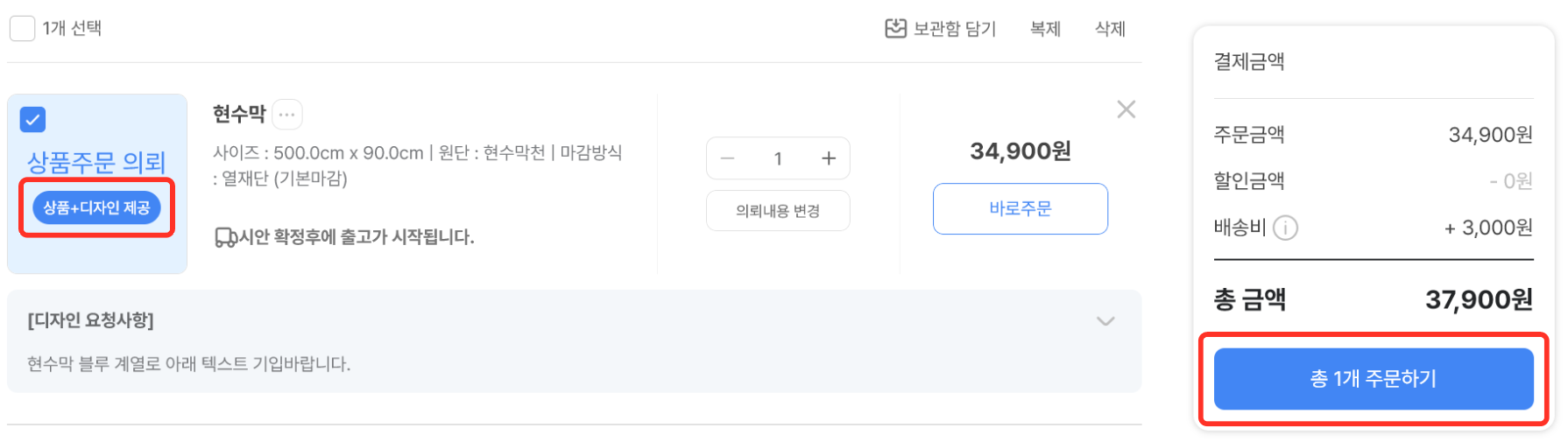This screenshot has height=442, width=1568.
Task: Increase quantity with the plus icon
Action: [829, 158]
